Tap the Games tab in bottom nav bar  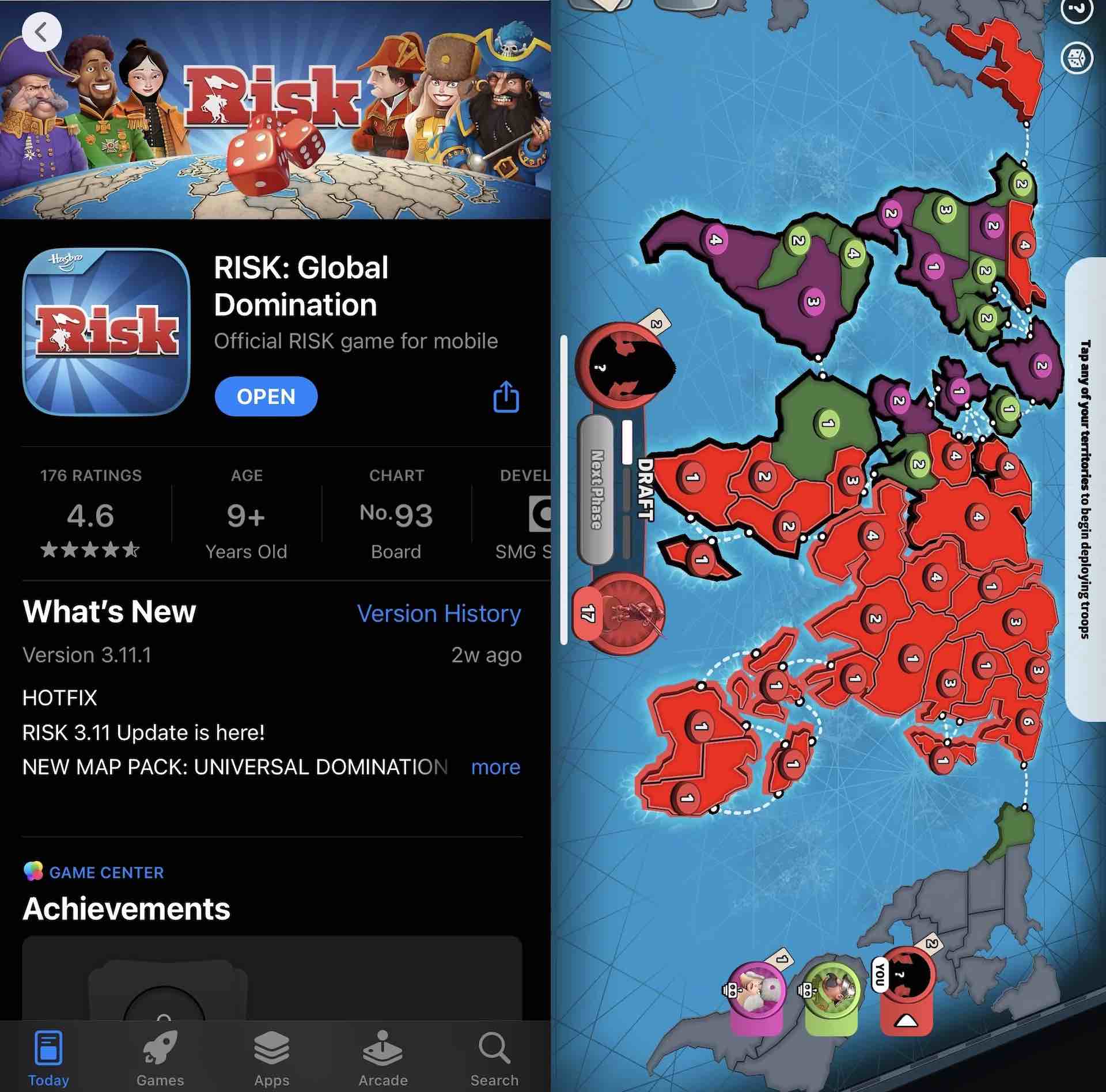159,1056
